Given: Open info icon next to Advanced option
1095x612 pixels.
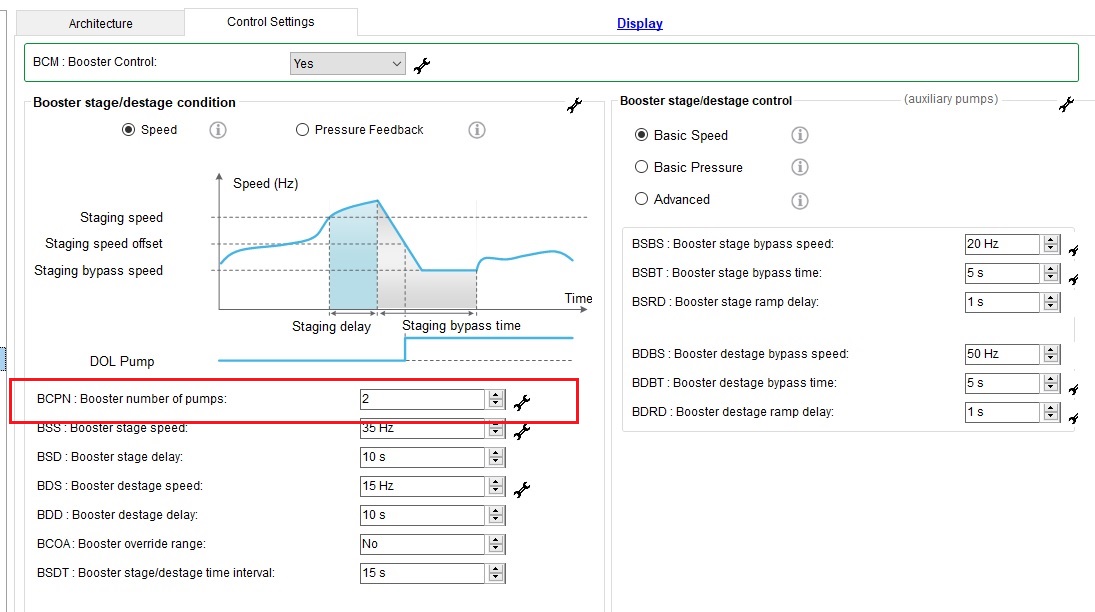Looking at the screenshot, I should (x=800, y=201).
